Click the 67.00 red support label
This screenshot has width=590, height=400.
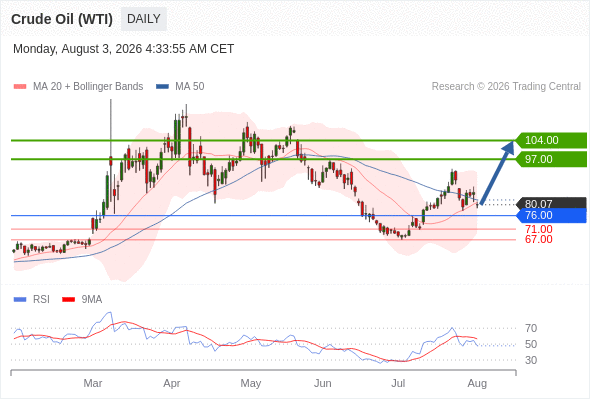(x=539, y=239)
